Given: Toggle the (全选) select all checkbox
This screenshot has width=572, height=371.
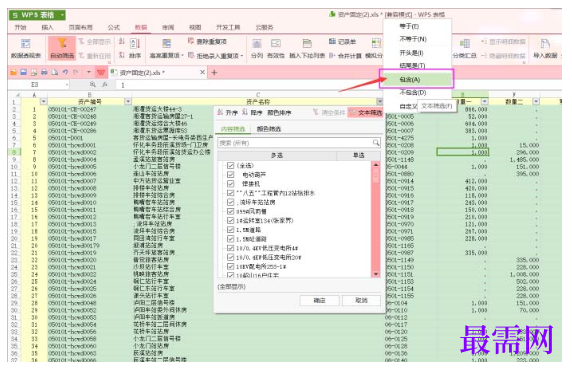Looking at the screenshot, I should click(x=230, y=165).
